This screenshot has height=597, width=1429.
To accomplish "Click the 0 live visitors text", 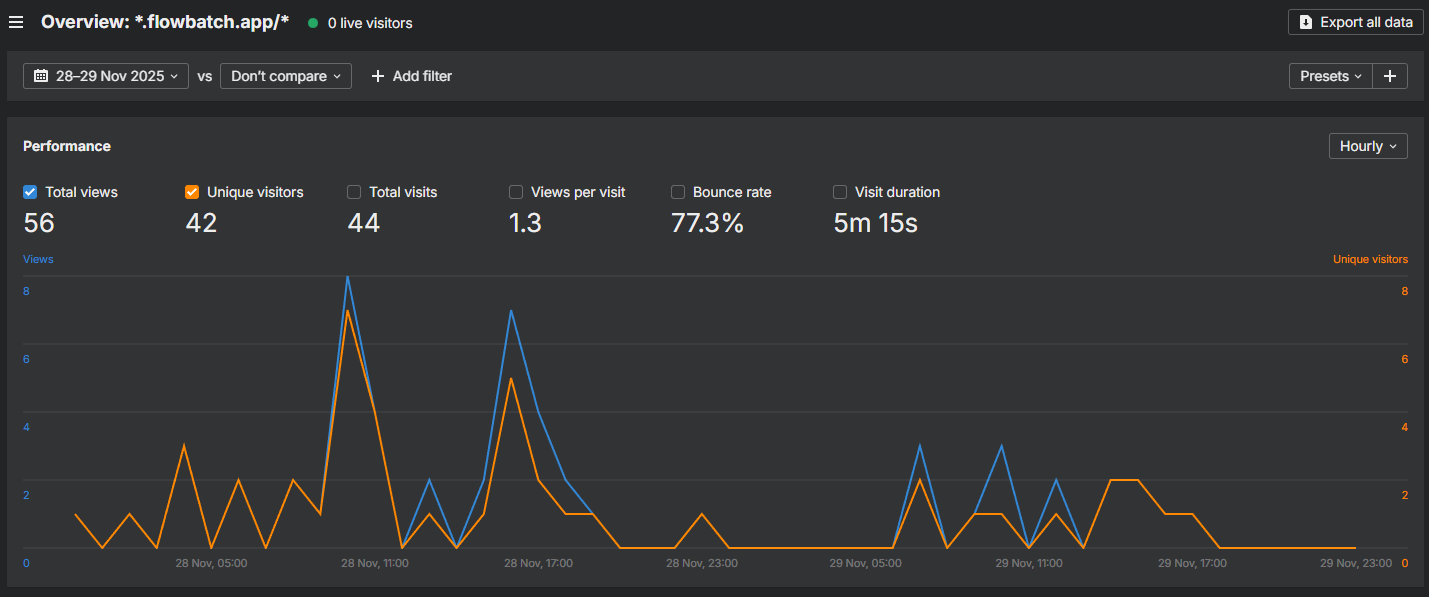I will (x=370, y=23).
